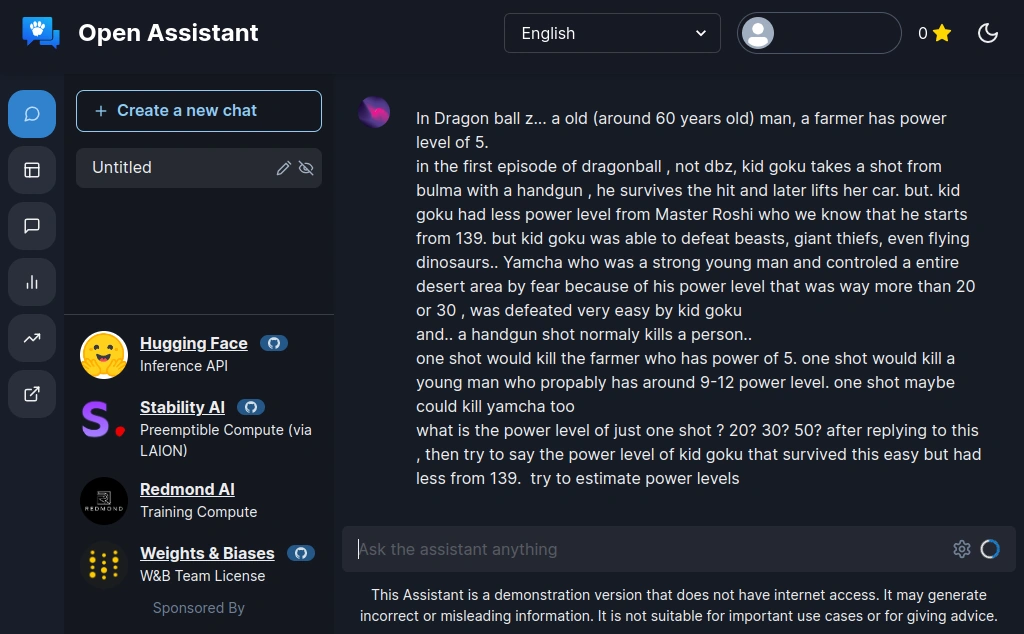Toggle dark mode with the moon icon
Screen dimensions: 1024x634
pos(988,33)
